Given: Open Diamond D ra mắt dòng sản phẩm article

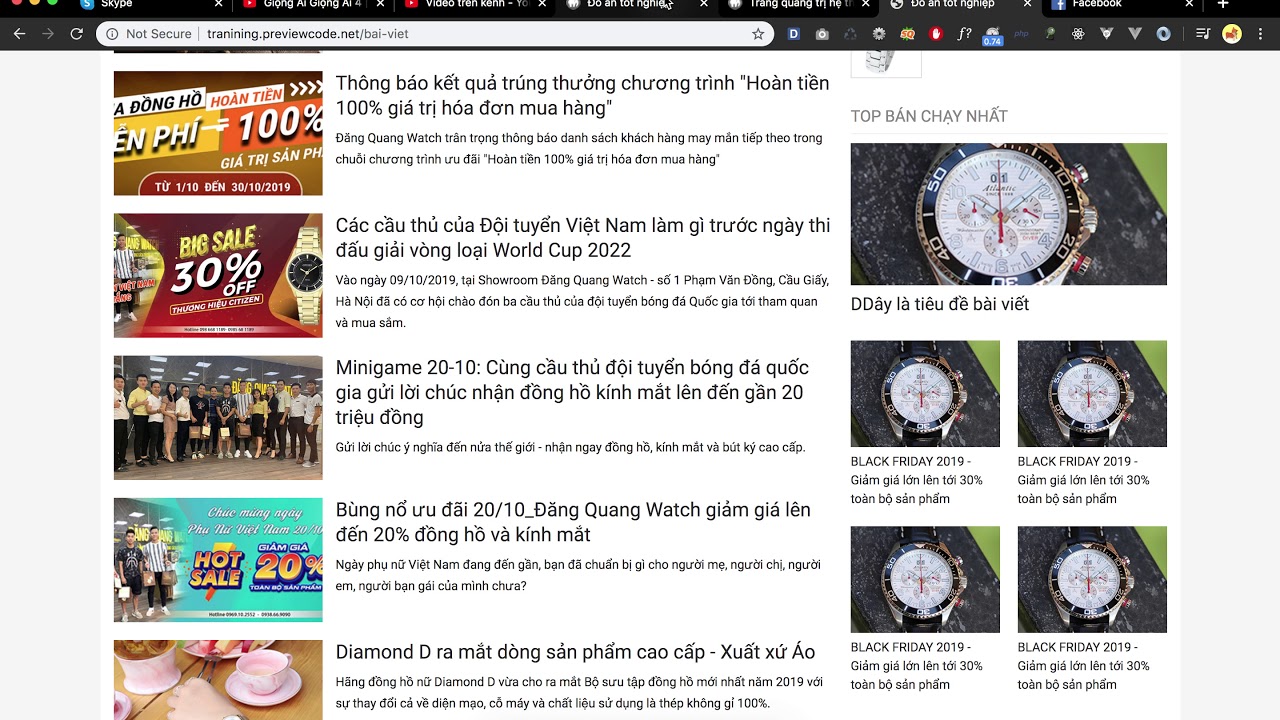Looking at the screenshot, I should (575, 652).
